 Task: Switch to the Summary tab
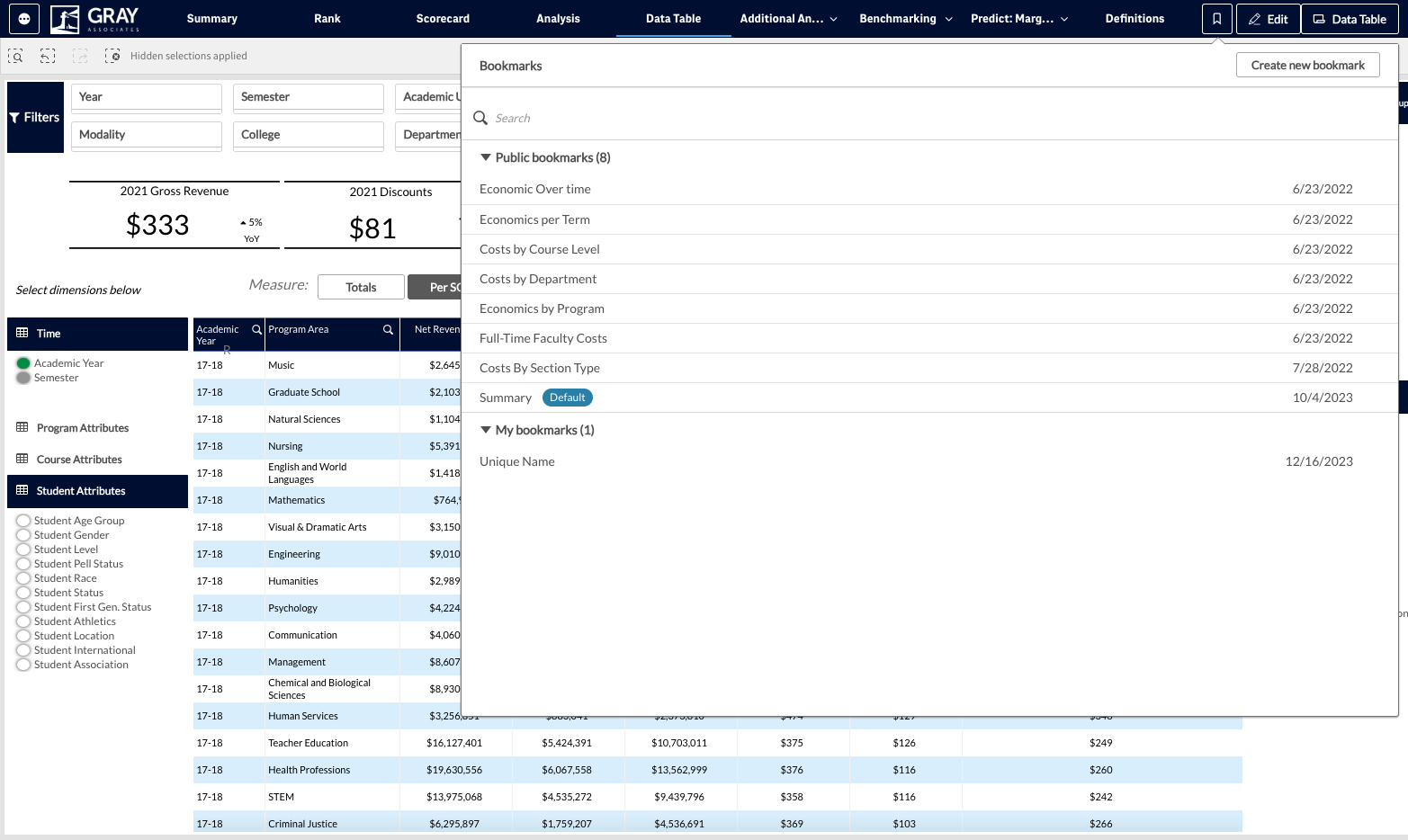pos(212,19)
